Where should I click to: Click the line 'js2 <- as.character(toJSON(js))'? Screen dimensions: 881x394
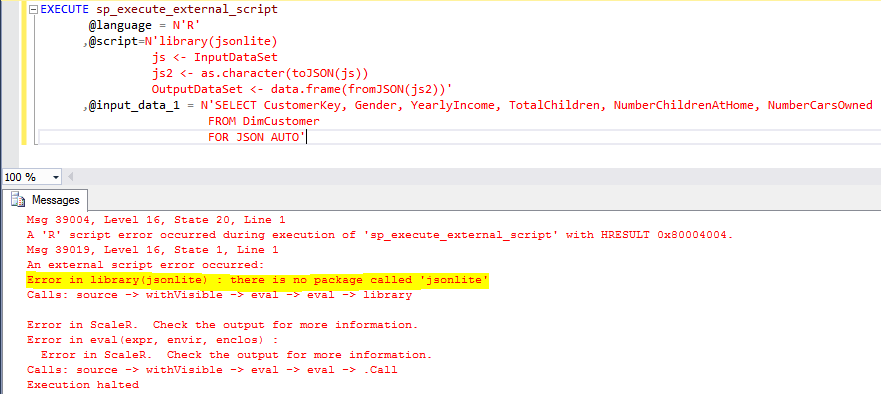tap(259, 73)
